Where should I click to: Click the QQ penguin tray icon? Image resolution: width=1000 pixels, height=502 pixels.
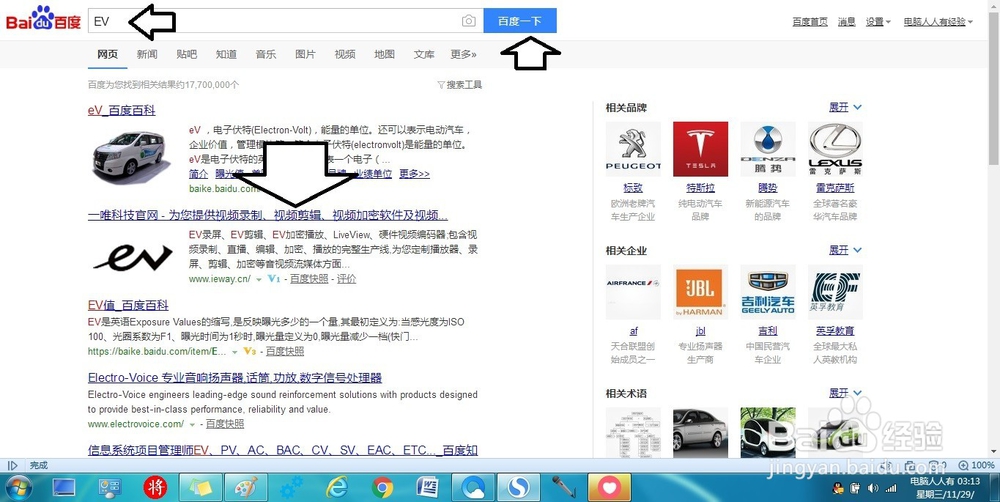[838, 488]
